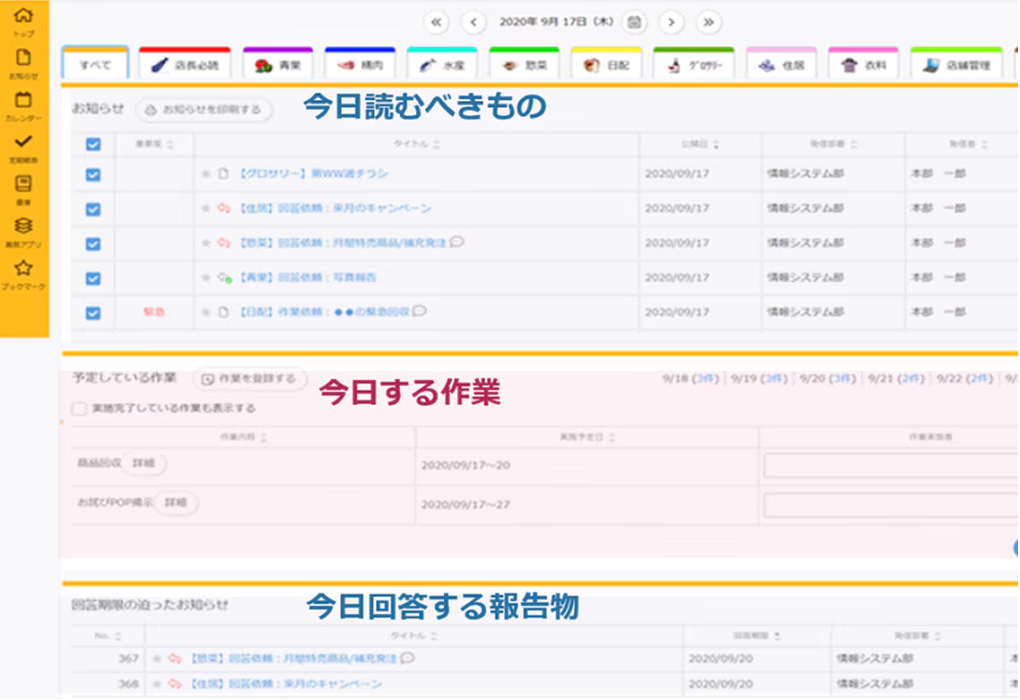Sort tasks by the 実施予定日 column
Image resolution: width=1020 pixels, height=700 pixels.
tap(585, 438)
